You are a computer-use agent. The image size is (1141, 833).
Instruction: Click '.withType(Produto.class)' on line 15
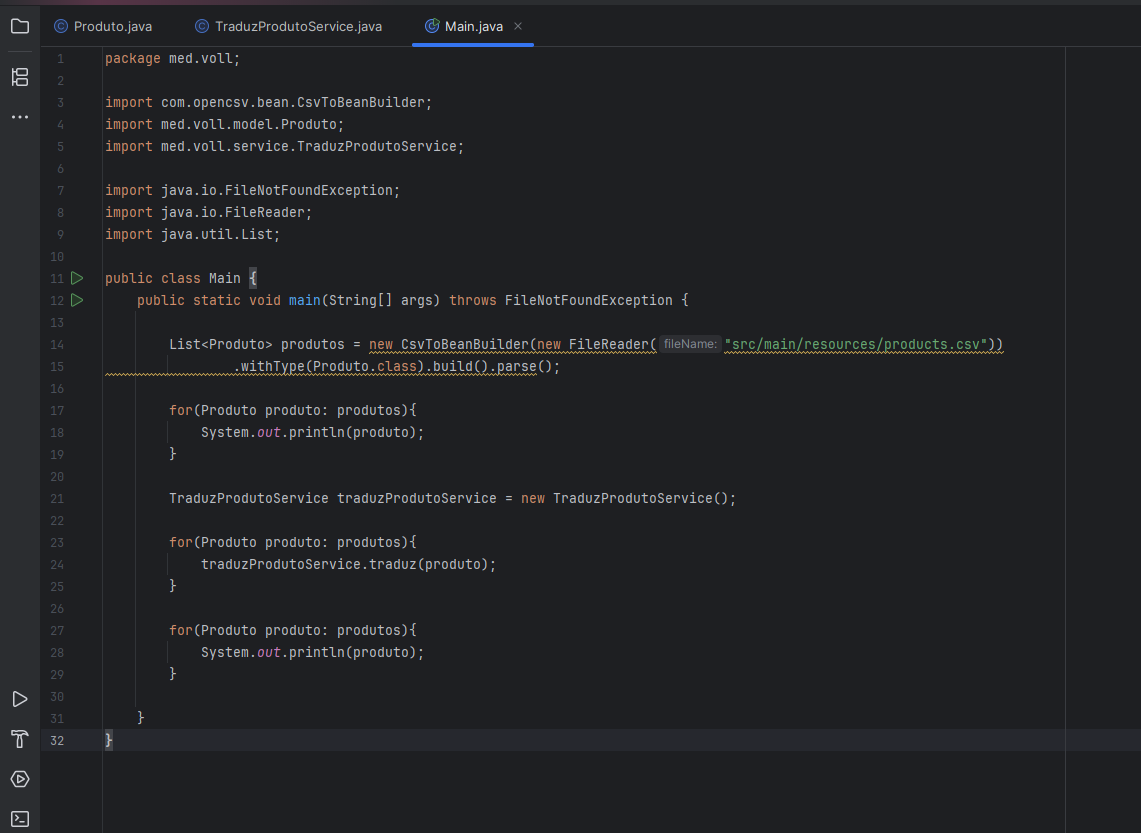[329, 367]
